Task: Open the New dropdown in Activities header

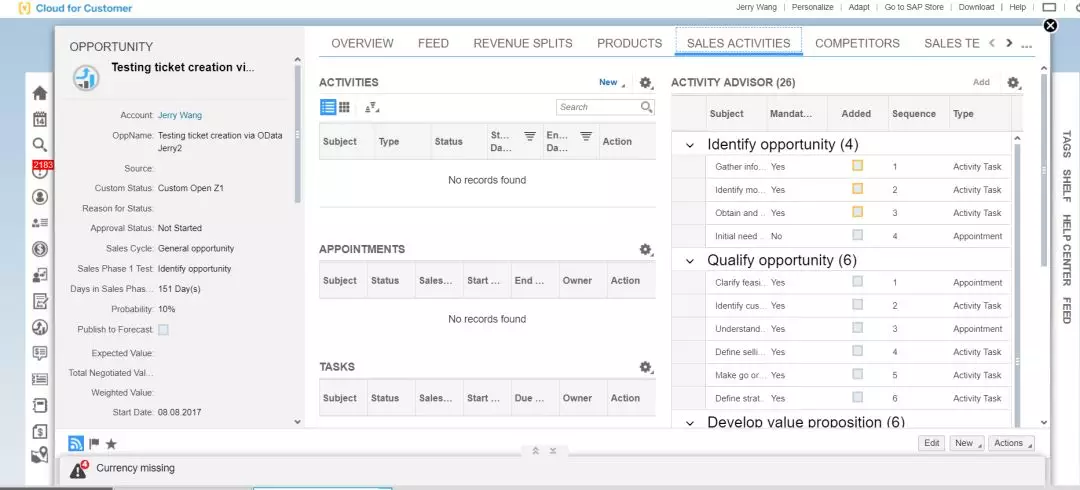Action: pos(612,83)
